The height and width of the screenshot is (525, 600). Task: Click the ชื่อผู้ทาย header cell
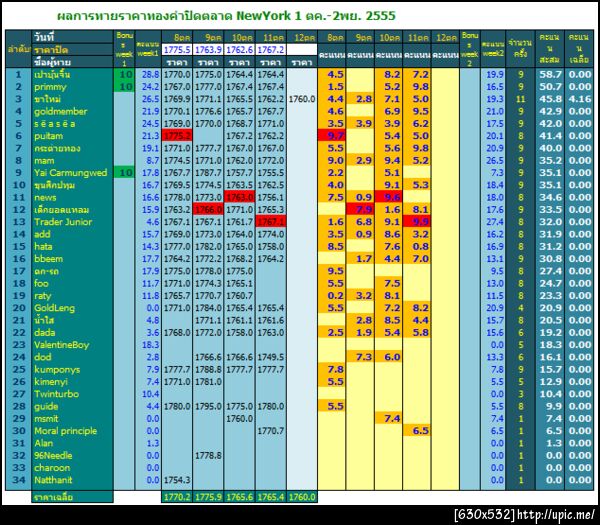pos(72,62)
